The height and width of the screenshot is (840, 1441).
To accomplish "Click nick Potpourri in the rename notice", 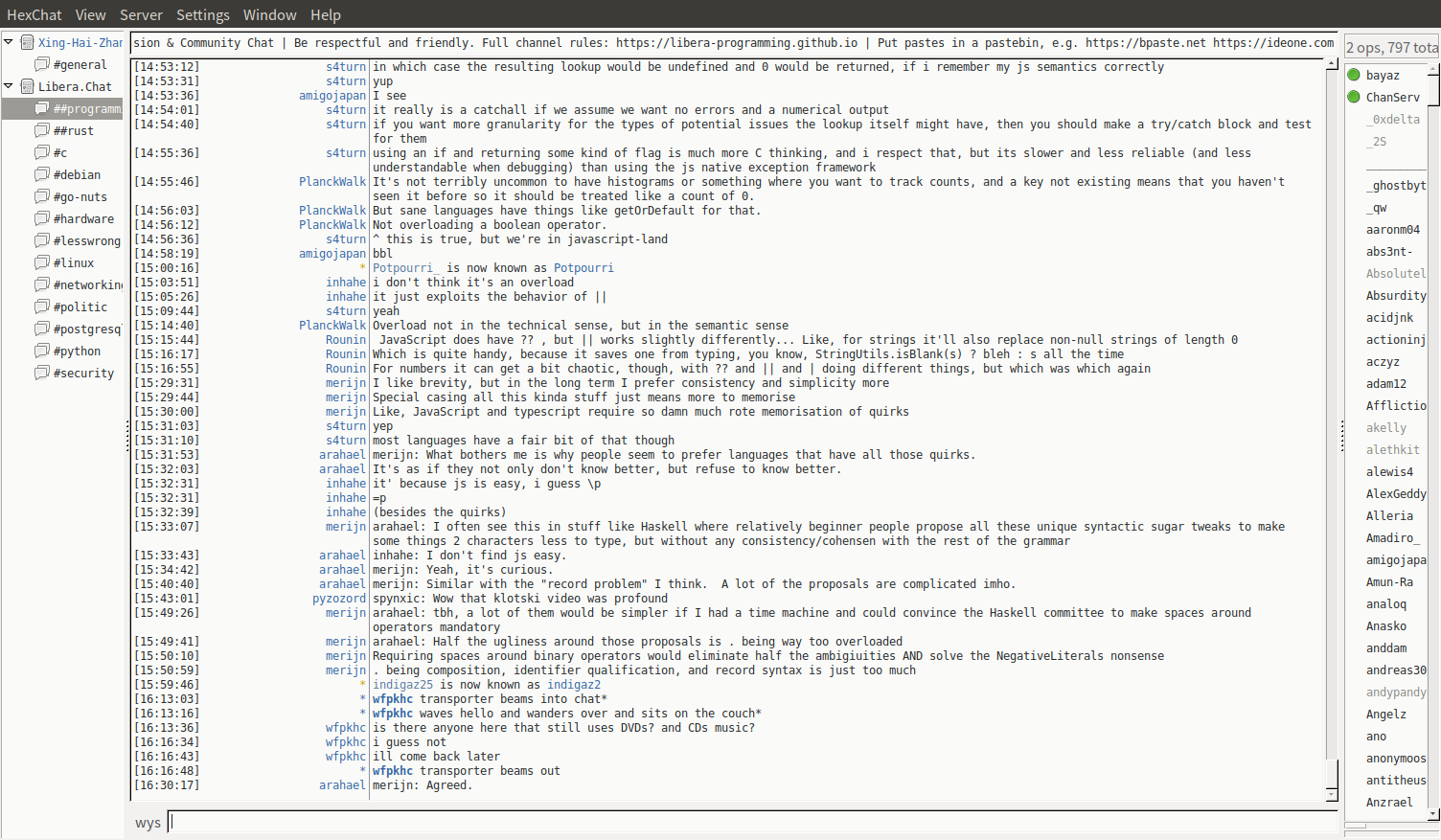I will pos(583,267).
